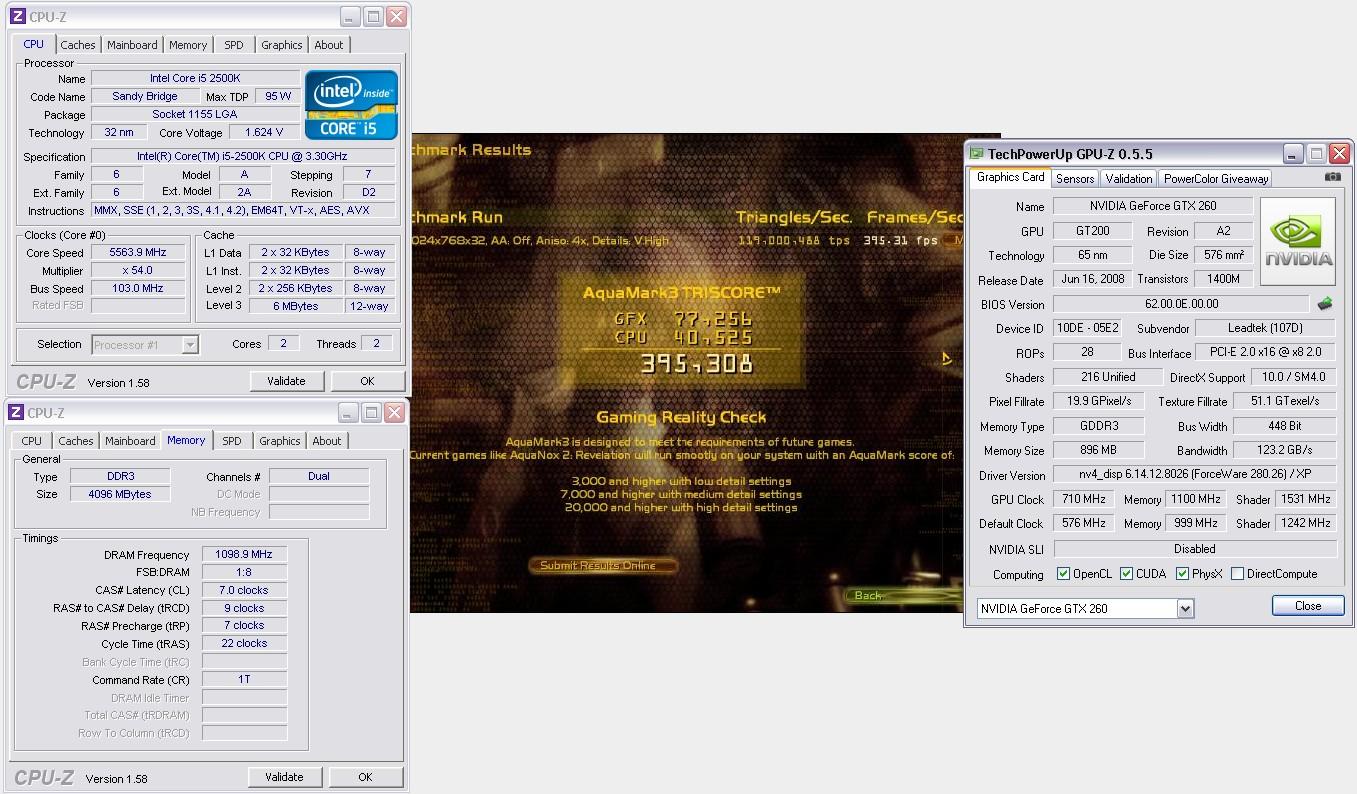Image resolution: width=1357 pixels, height=794 pixels.
Task: Open the Memory tab in top CPU-Z
Action: click(188, 45)
